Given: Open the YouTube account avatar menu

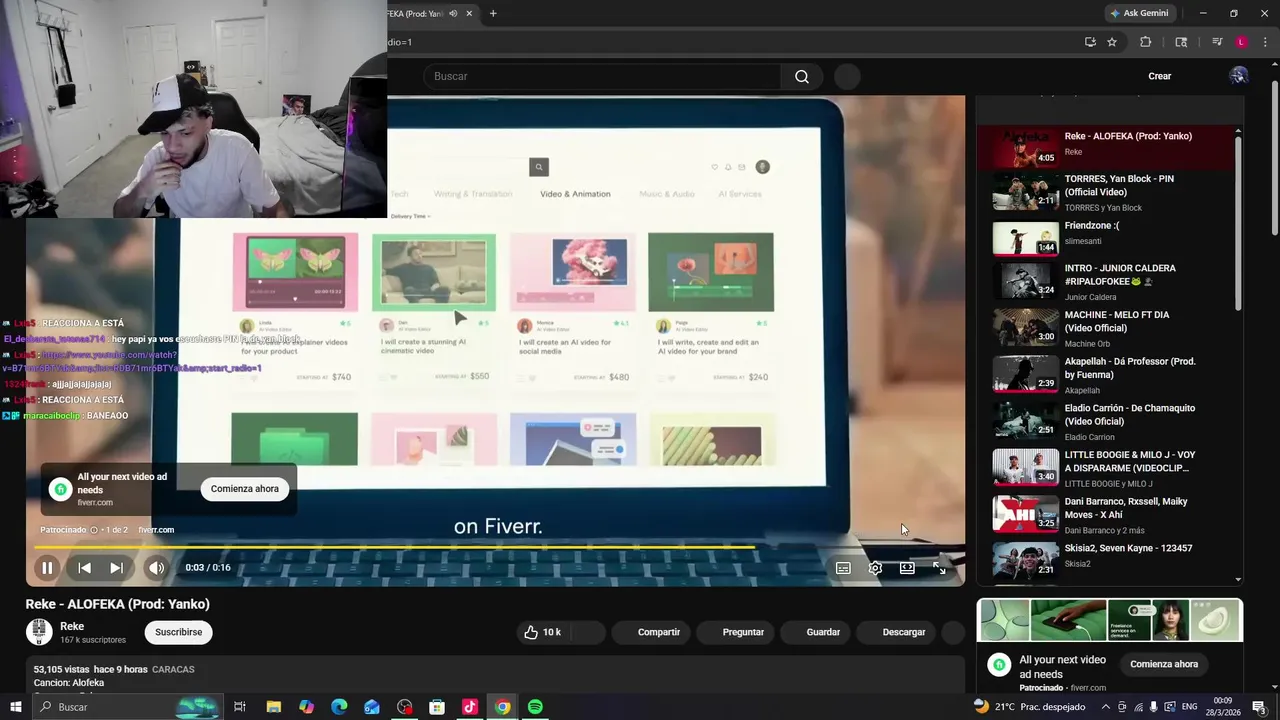Looking at the screenshot, I should [1239, 76].
